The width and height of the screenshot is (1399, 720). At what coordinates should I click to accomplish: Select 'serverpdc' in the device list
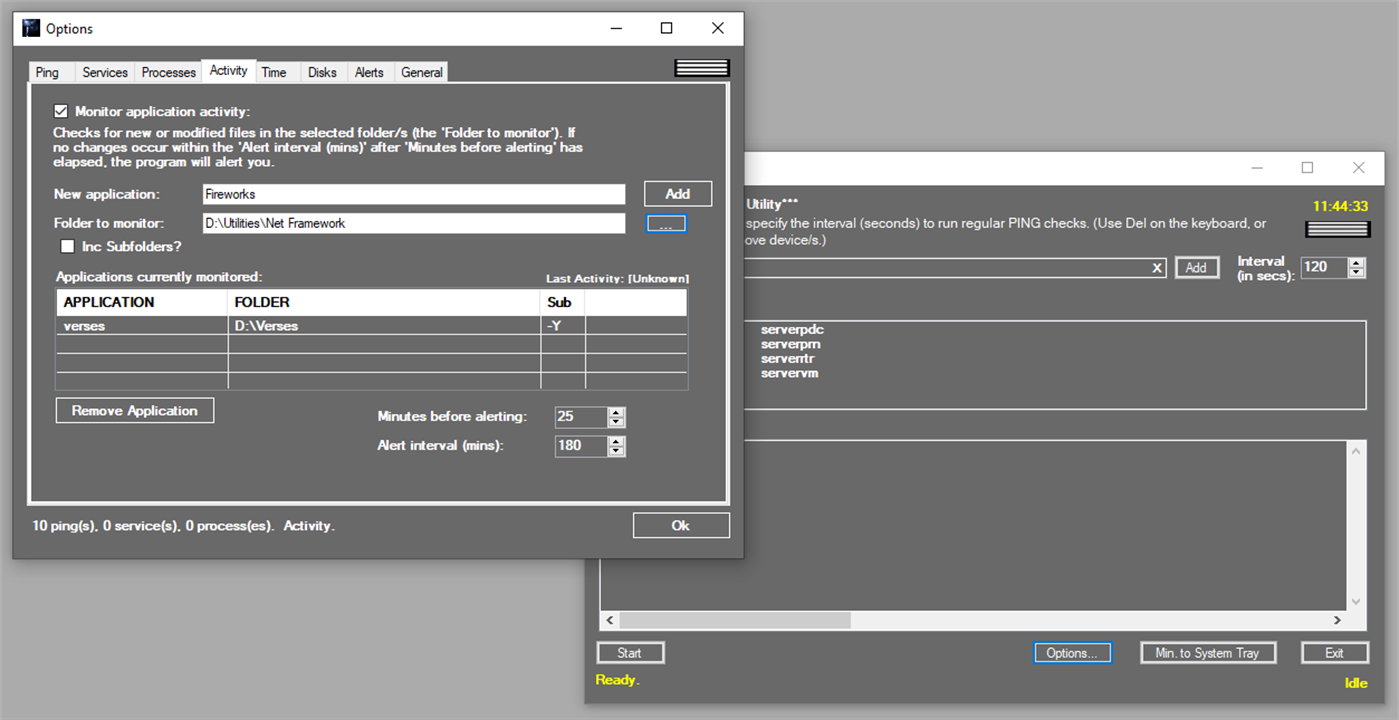click(x=792, y=329)
